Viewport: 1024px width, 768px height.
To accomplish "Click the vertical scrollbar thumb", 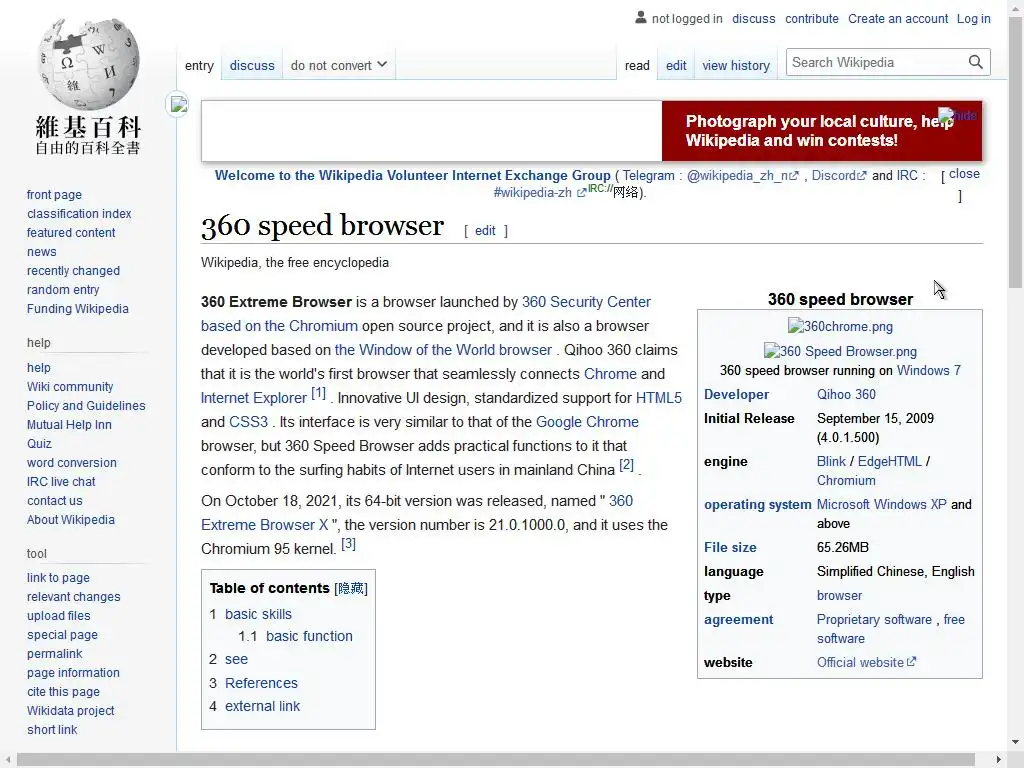I will (x=1015, y=153).
